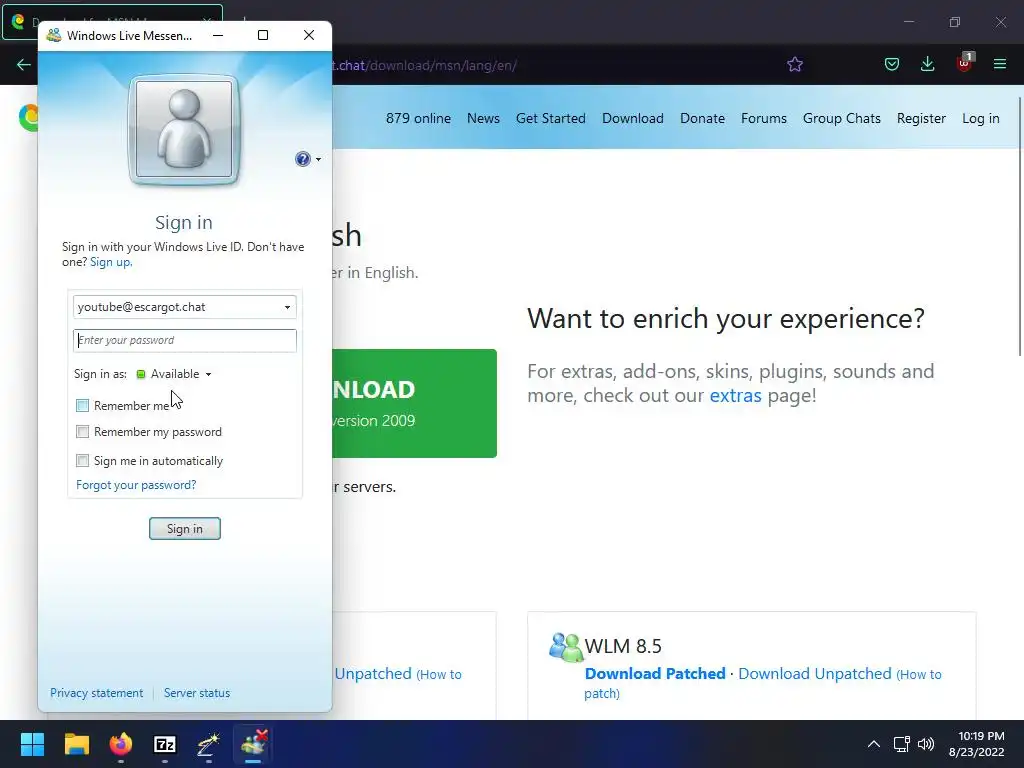Open the Privacy statement link

point(97,693)
